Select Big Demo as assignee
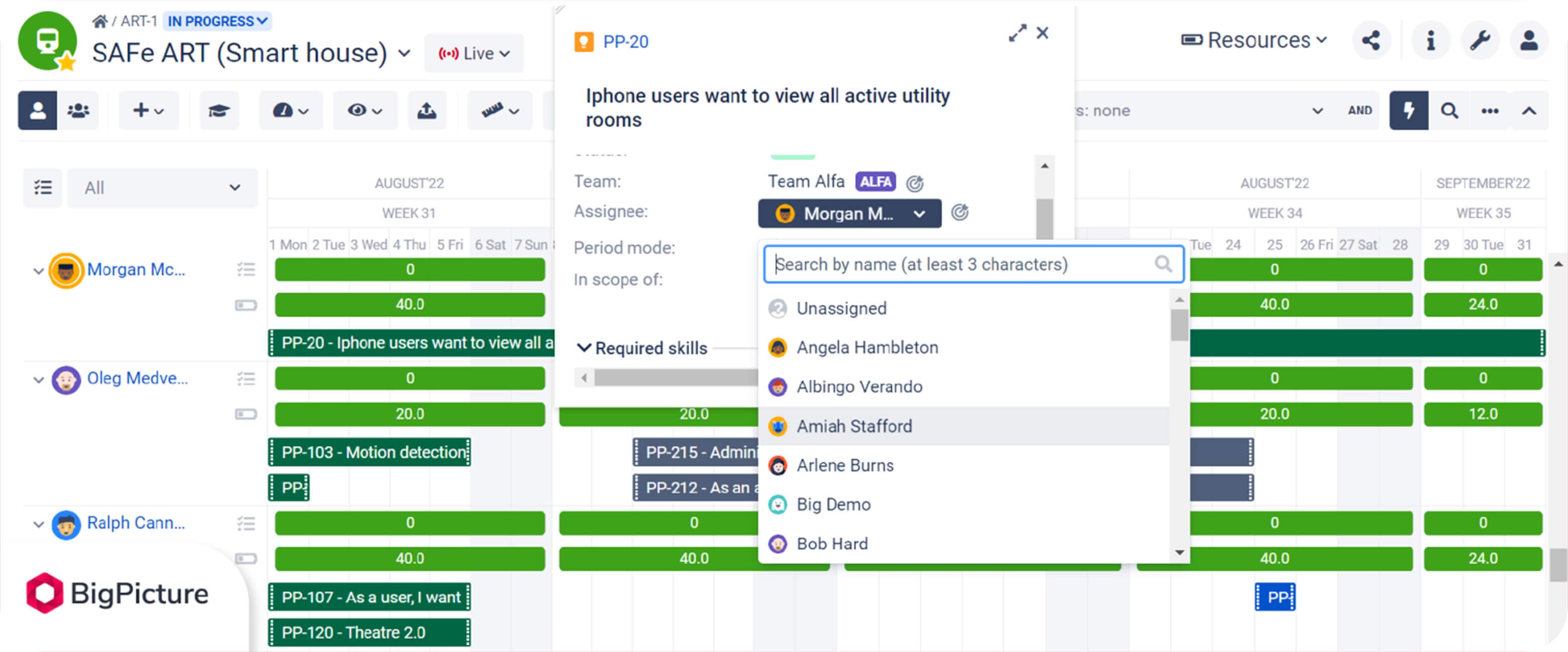The image size is (1568, 652). [x=964, y=505]
